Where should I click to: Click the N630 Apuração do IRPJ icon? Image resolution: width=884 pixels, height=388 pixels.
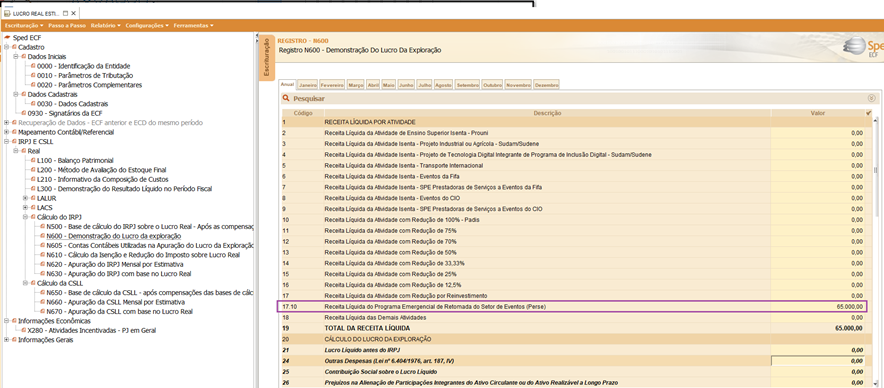43,274
